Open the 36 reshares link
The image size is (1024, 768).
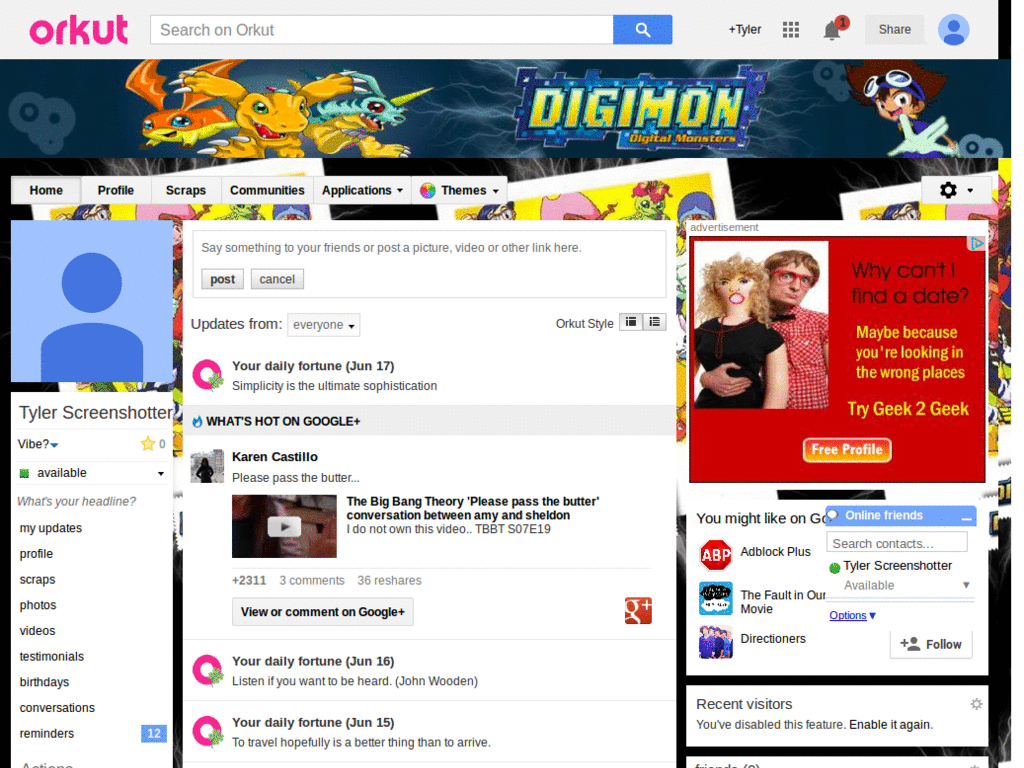click(x=389, y=581)
